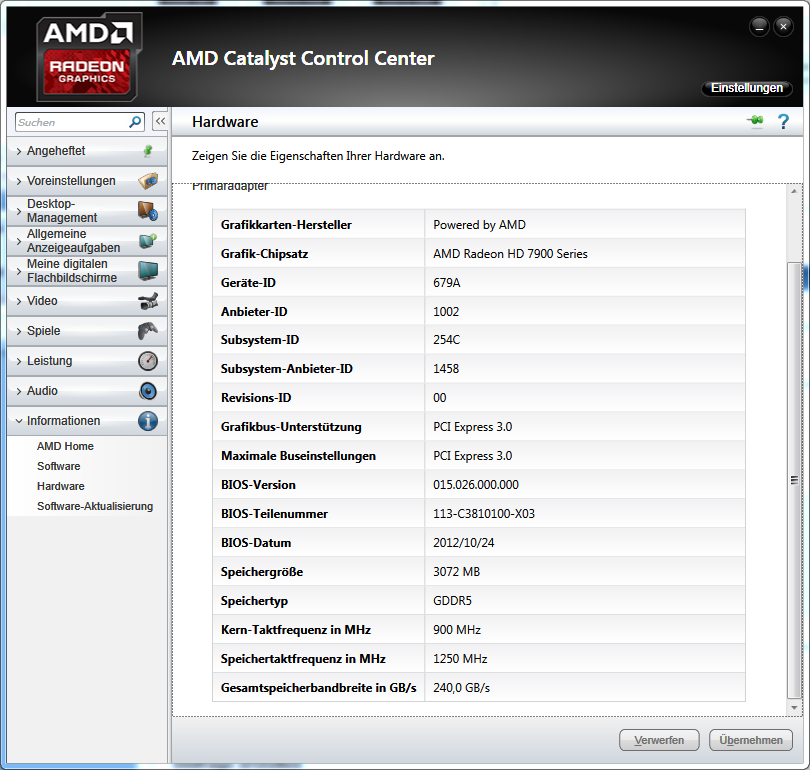This screenshot has height=770, width=810.
Task: Click the 'Powered by AMD' value
Action: pyautogui.click(x=479, y=225)
